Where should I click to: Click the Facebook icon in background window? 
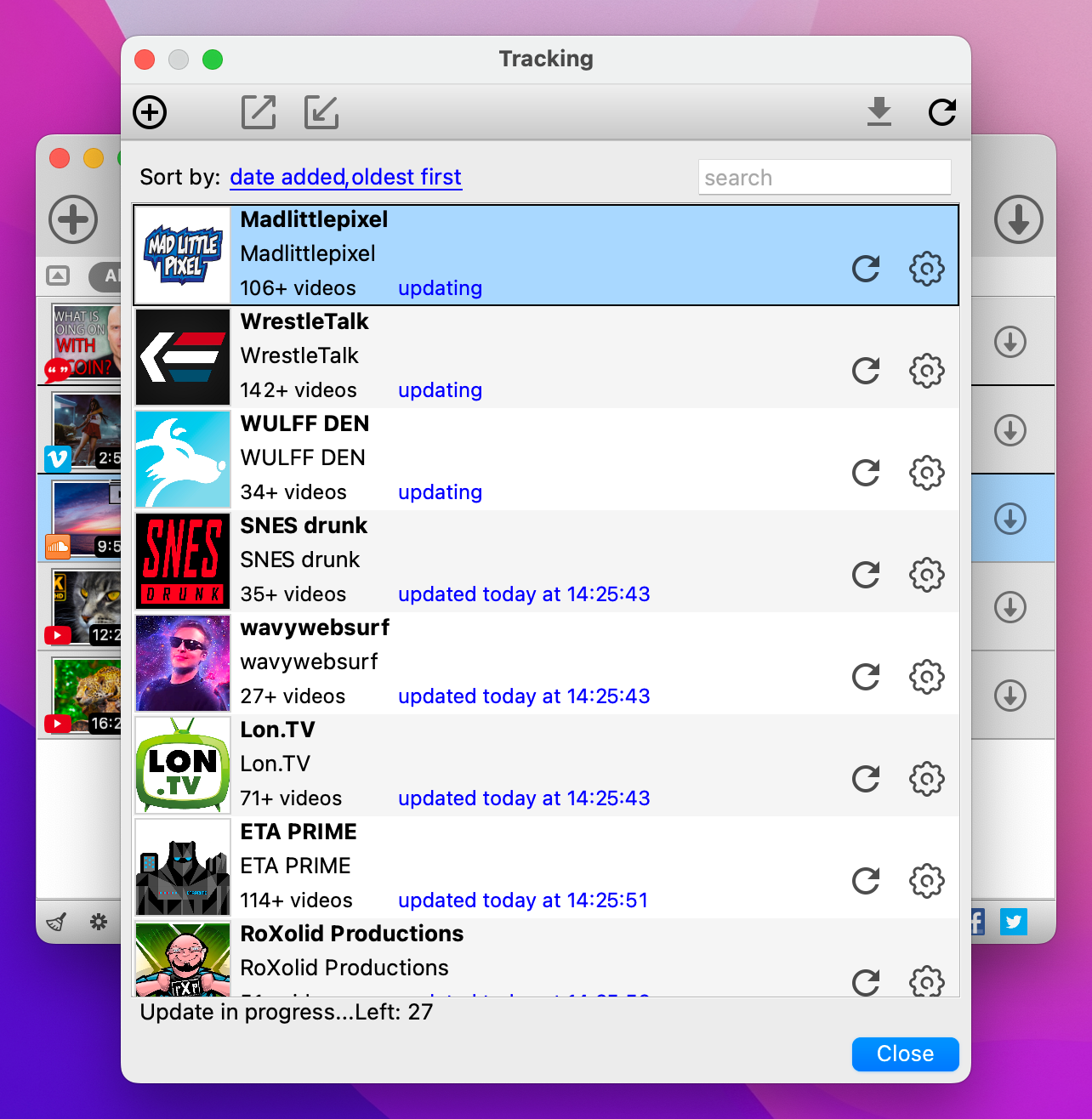coord(977,922)
